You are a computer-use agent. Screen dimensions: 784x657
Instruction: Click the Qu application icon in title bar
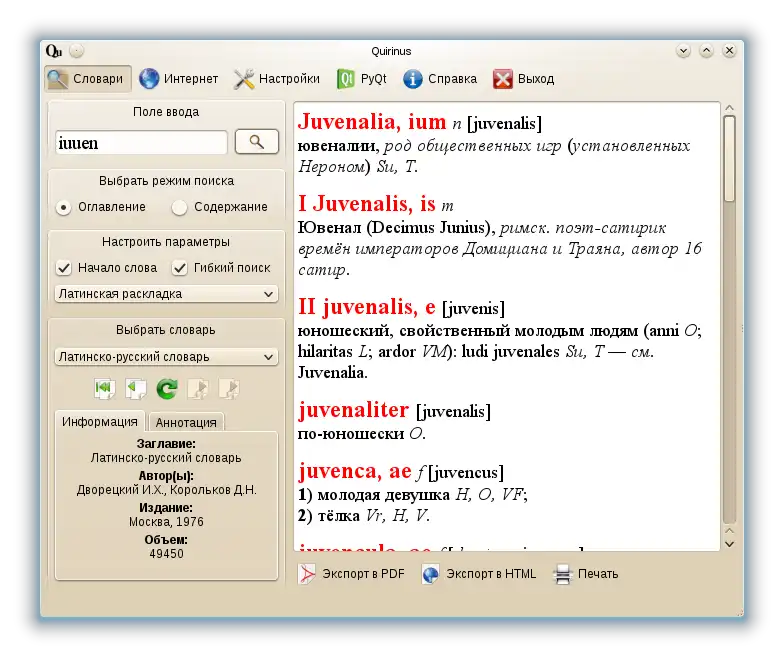pyautogui.click(x=54, y=51)
